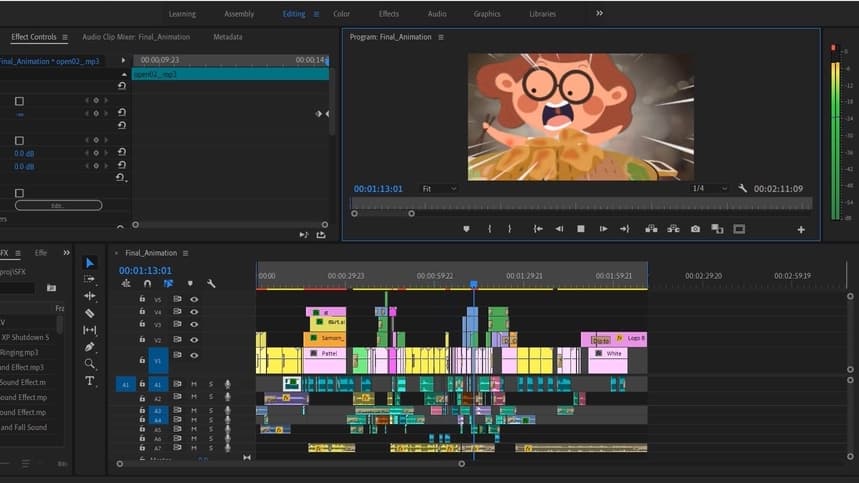859x483 pixels.
Task: Open Timeline display settings wrench
Action: pos(211,284)
